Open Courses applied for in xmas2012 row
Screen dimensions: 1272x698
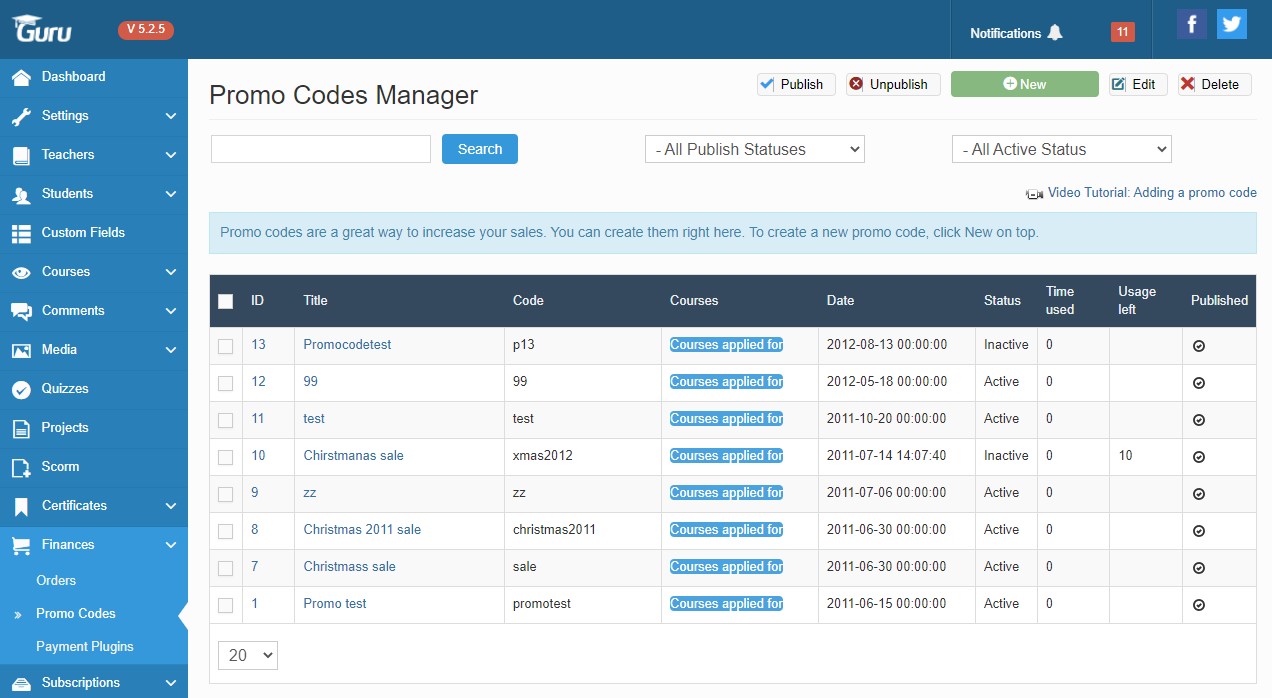pyautogui.click(x=727, y=456)
